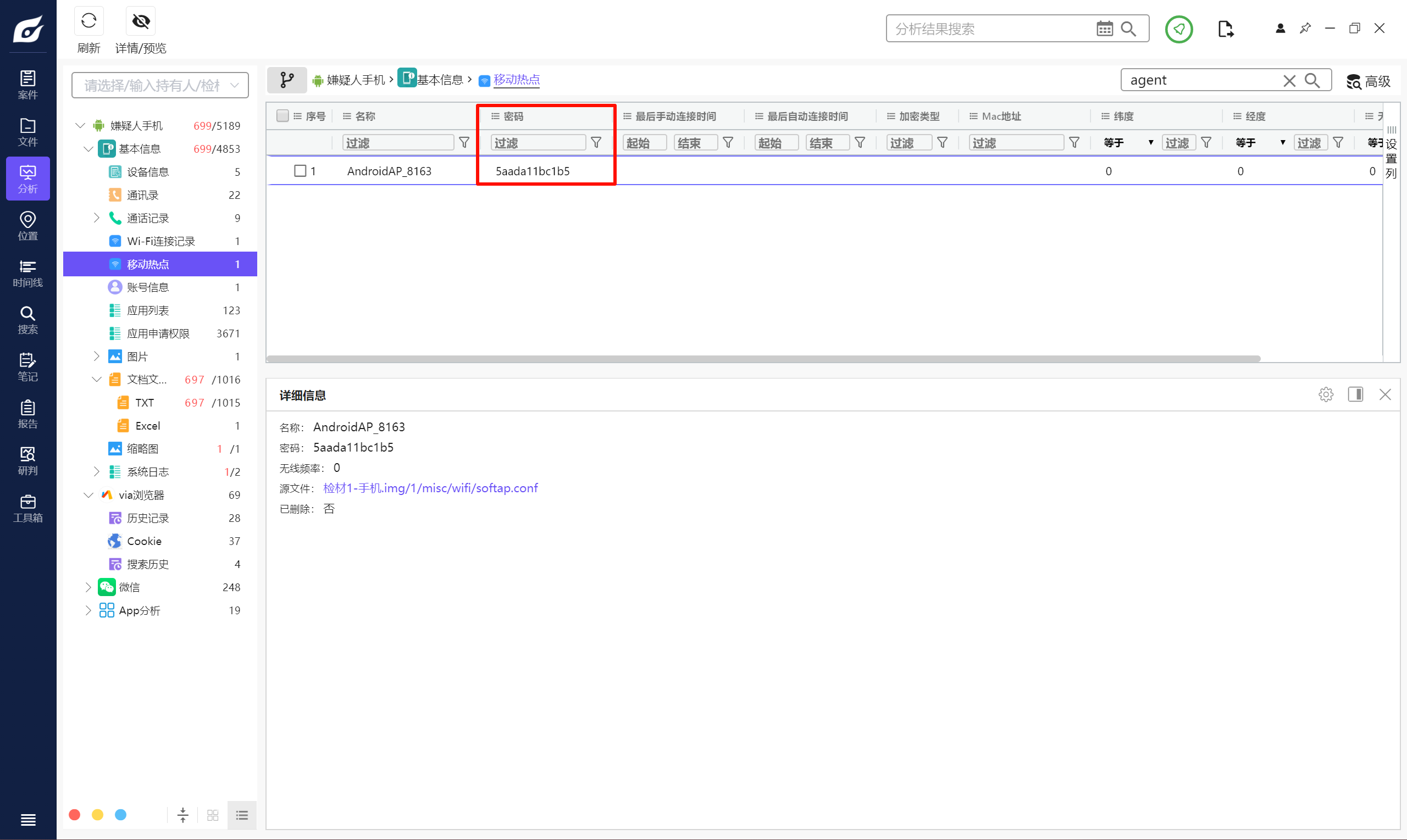The image size is (1407, 840).
Task: Click the collapse-all icon at tree bottom
Action: point(183,815)
